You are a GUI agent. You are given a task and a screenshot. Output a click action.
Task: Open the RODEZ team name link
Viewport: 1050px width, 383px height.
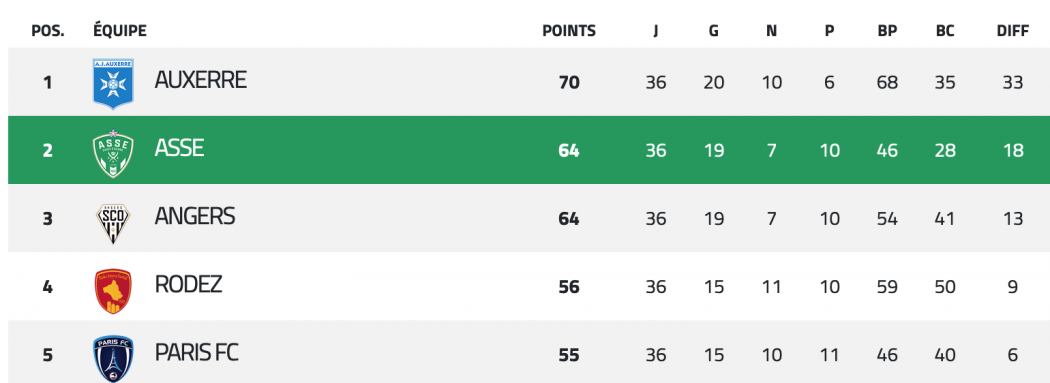click(188, 285)
